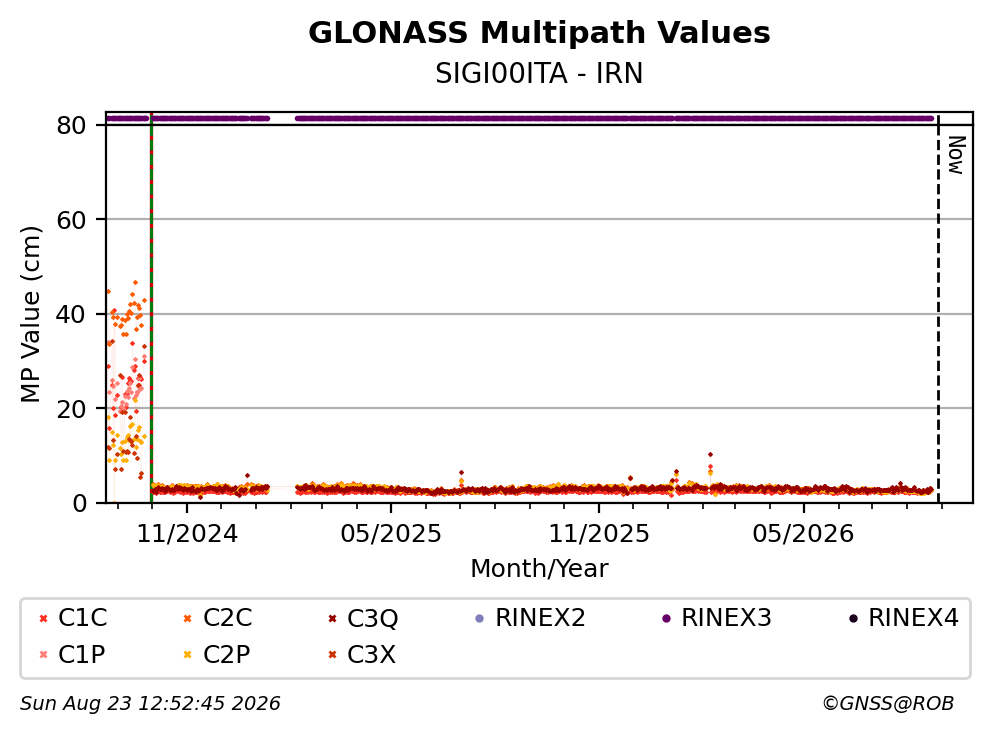Click the RINEX4 legend dot
Image resolution: width=993 pixels, height=734 pixels.
pyautogui.click(x=853, y=618)
